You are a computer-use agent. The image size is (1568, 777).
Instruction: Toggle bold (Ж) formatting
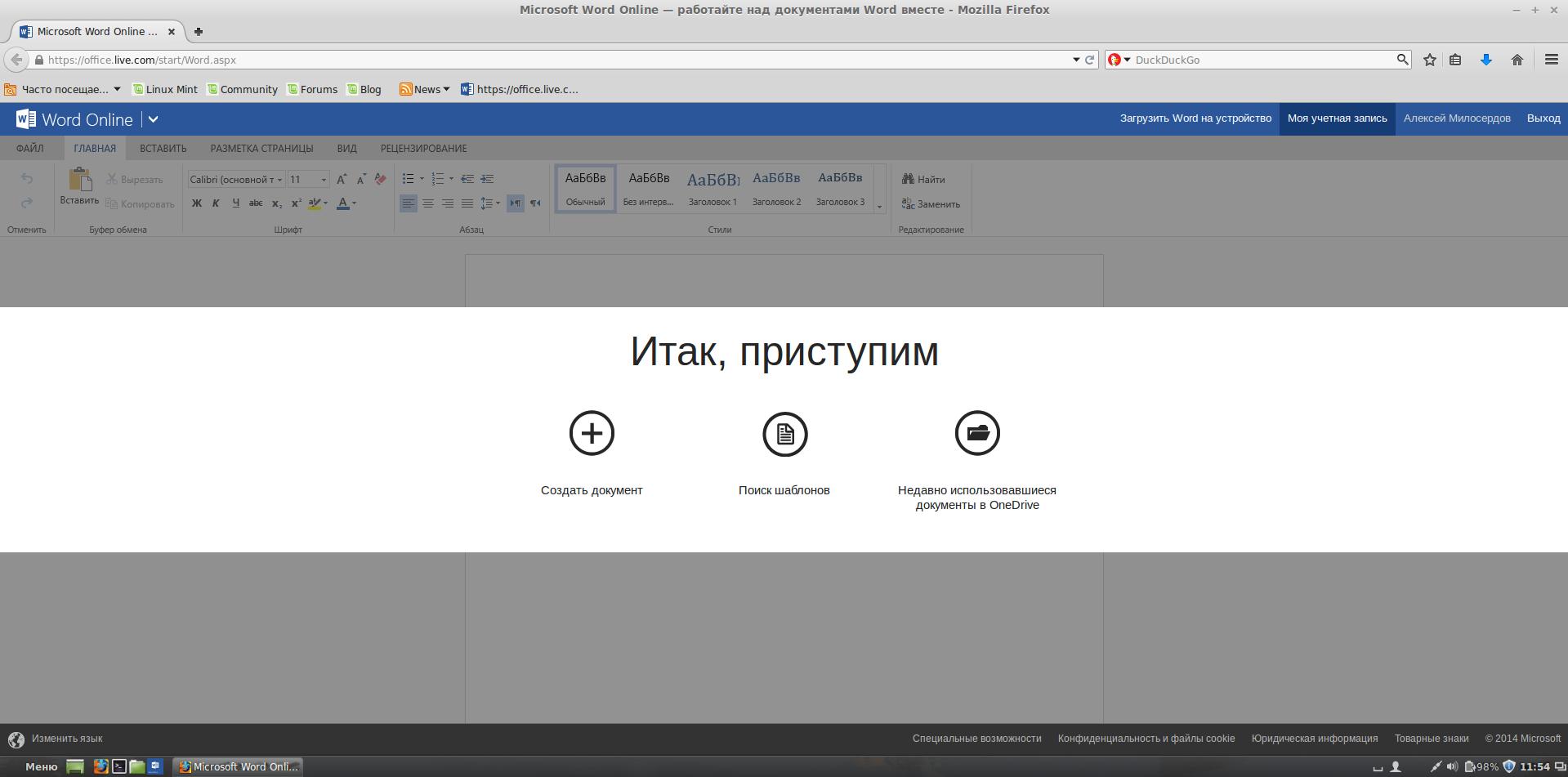coord(196,203)
